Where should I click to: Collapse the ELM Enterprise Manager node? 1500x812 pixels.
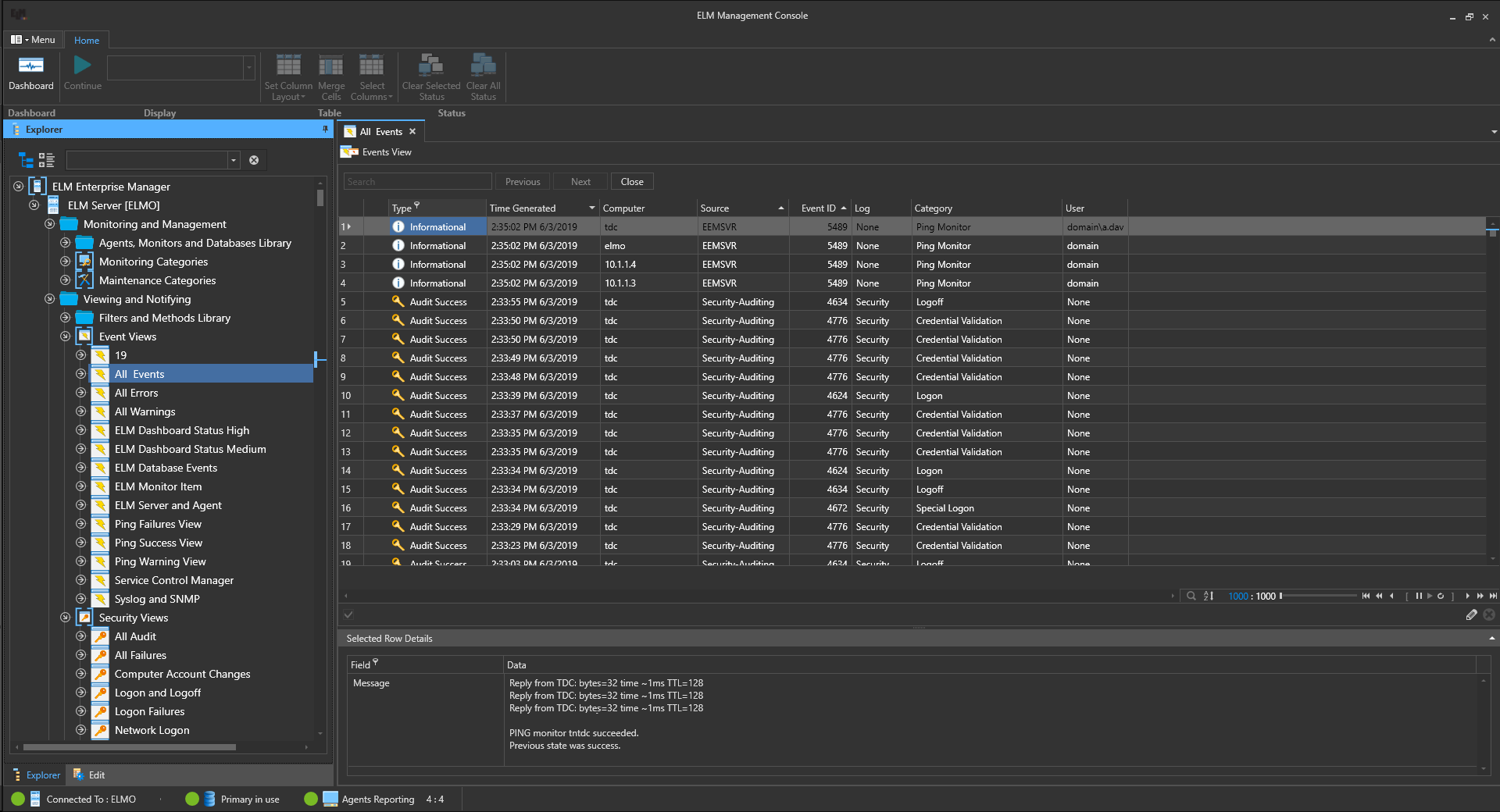18,187
